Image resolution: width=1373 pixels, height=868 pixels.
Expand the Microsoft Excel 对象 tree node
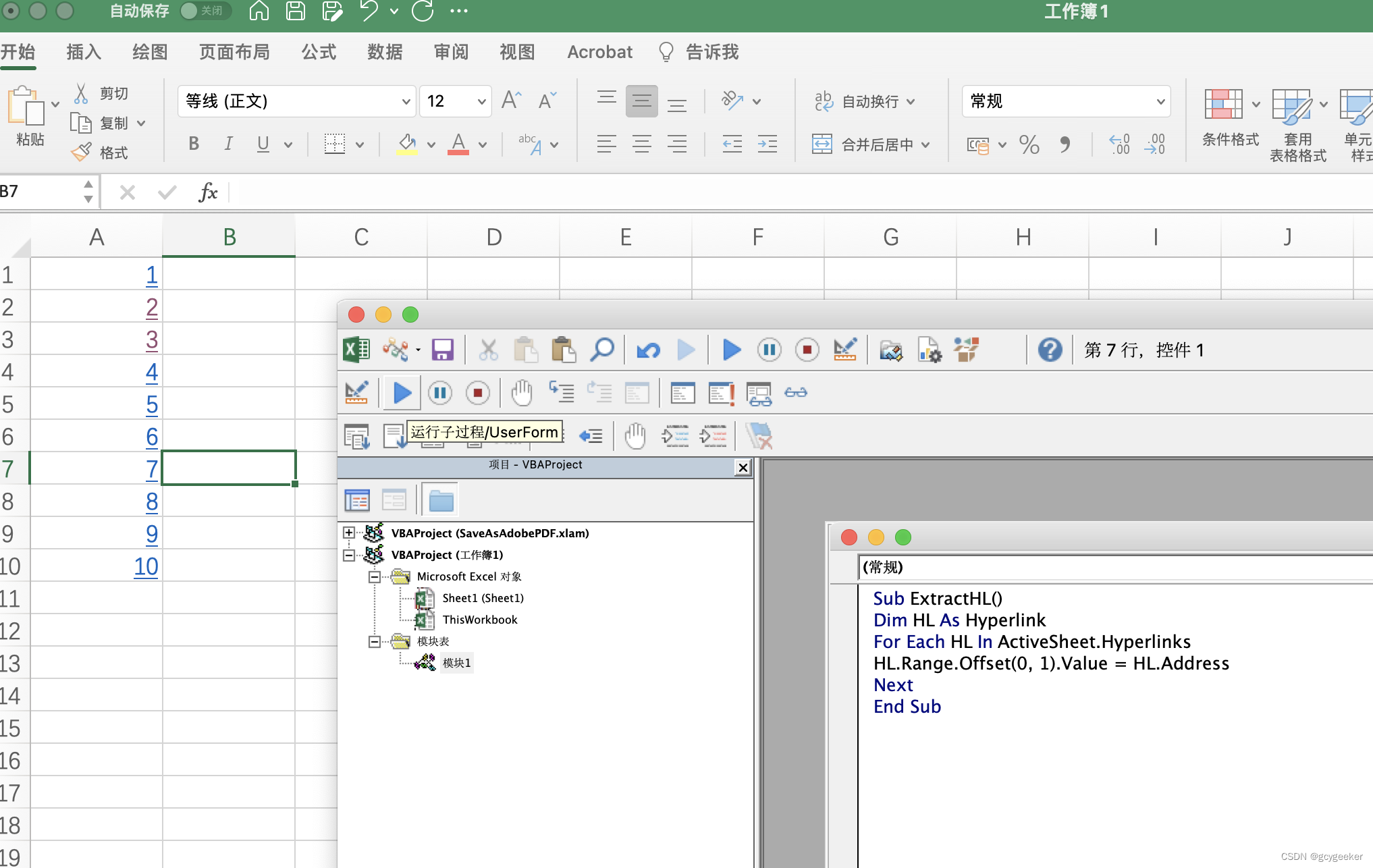tap(374, 574)
